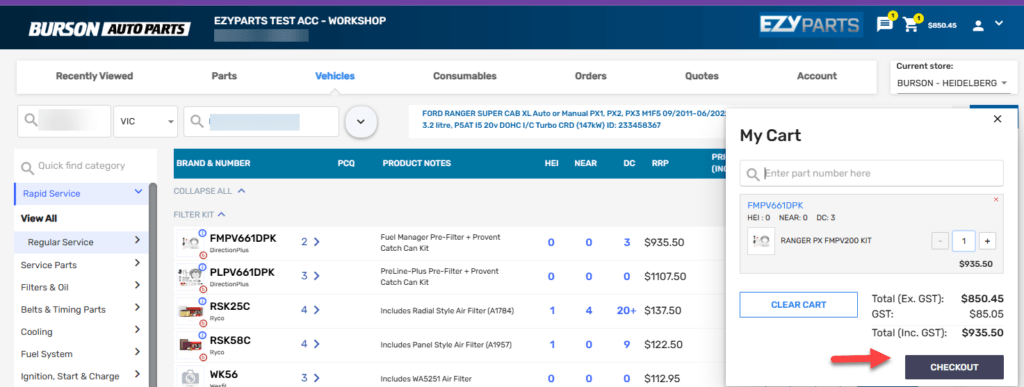The height and width of the screenshot is (387, 1024).
Task: Expand PCQ 2 details for FMPV661DPK
Action: 310,242
